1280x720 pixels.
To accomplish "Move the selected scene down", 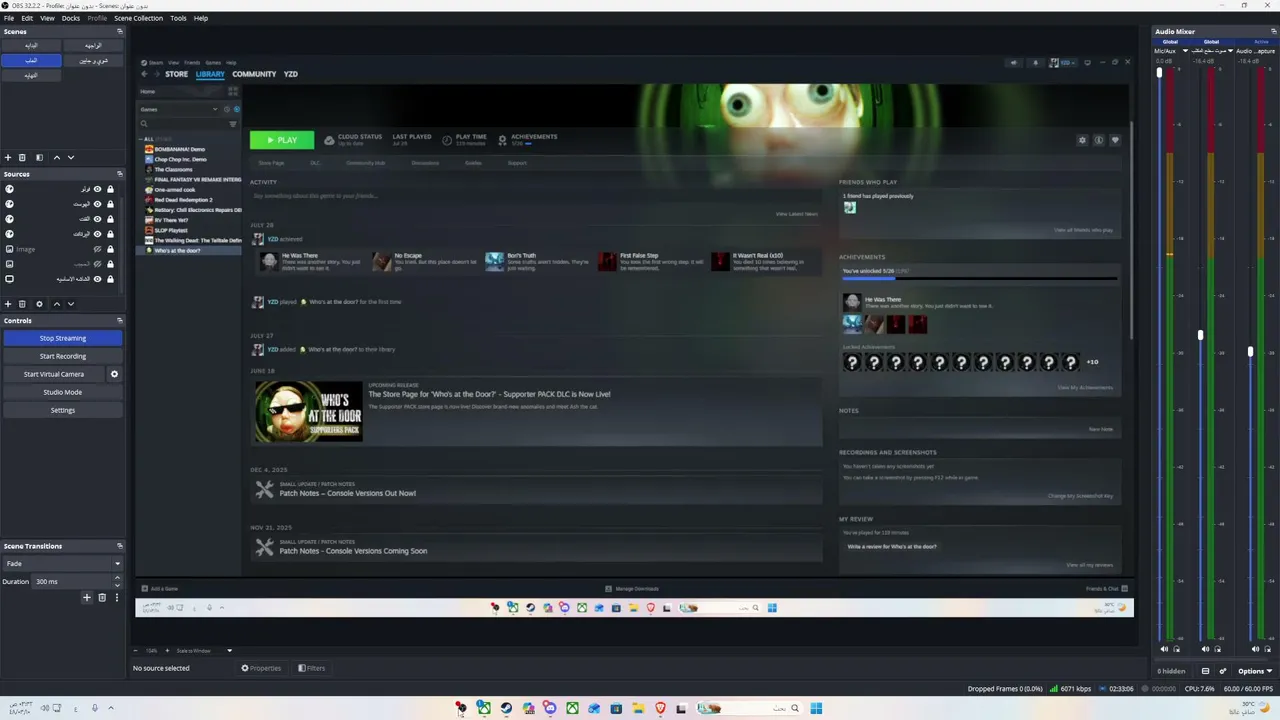I will pos(71,157).
